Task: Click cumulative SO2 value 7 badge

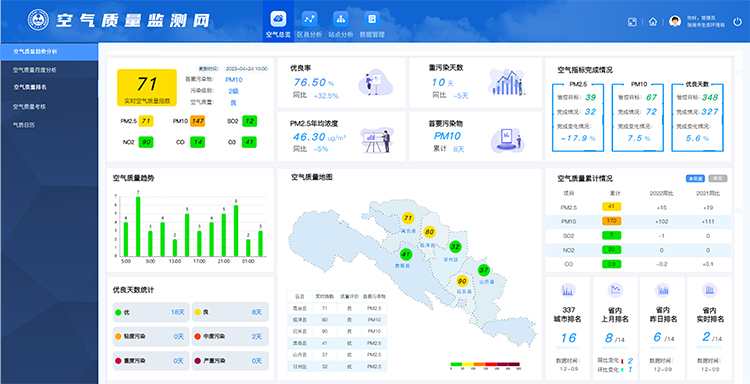Action: click(611, 235)
